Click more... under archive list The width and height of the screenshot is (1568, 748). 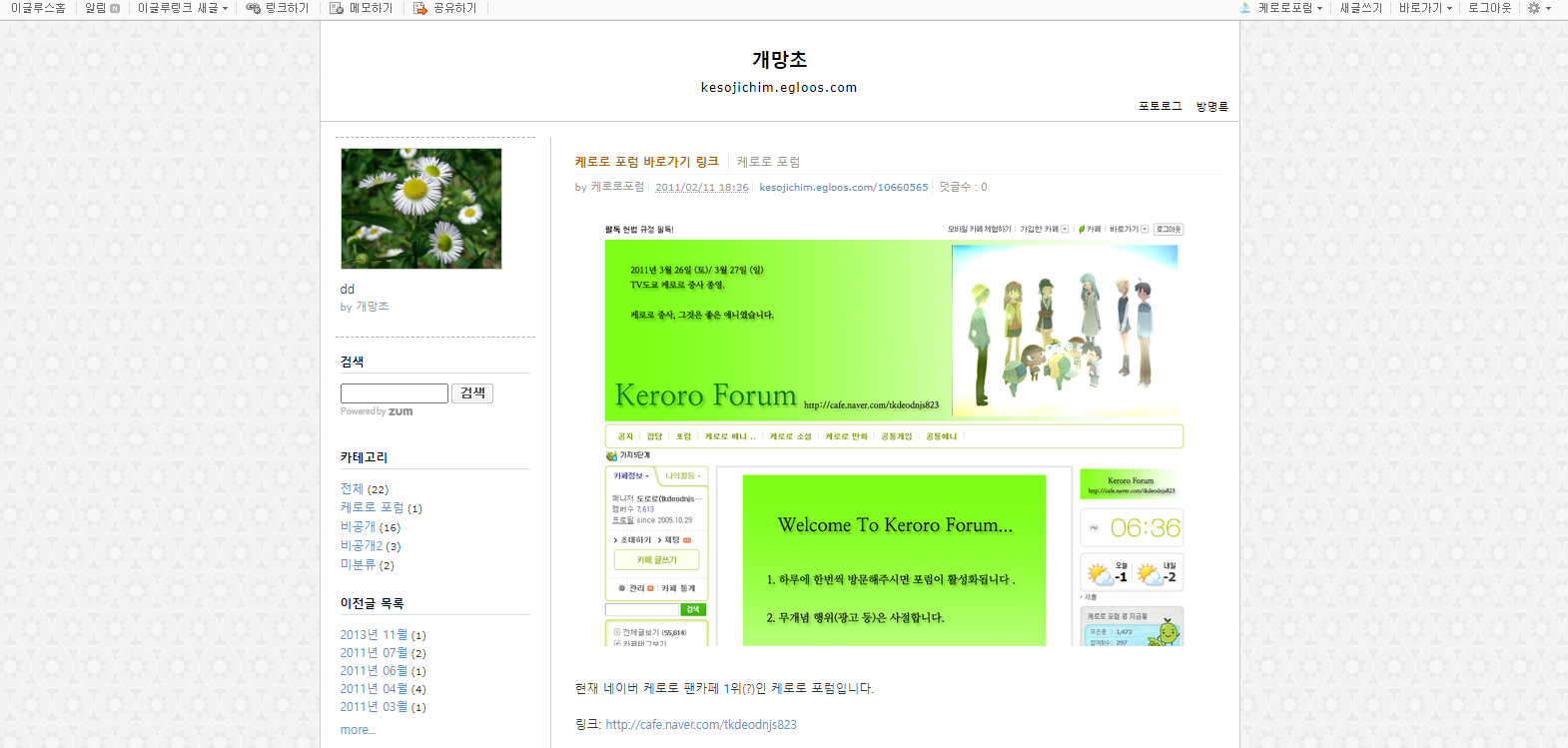358,730
